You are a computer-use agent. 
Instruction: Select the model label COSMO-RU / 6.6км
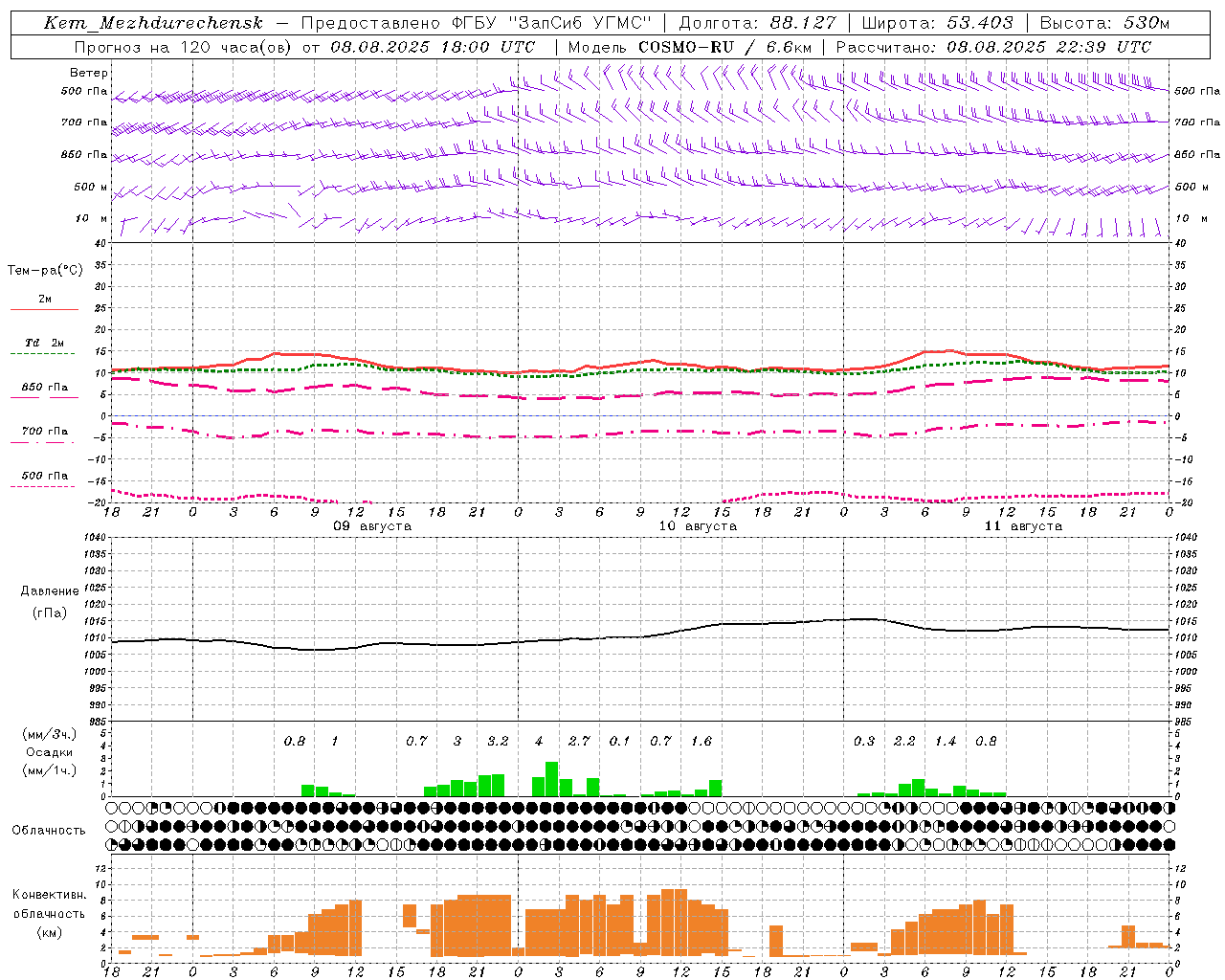(x=725, y=47)
